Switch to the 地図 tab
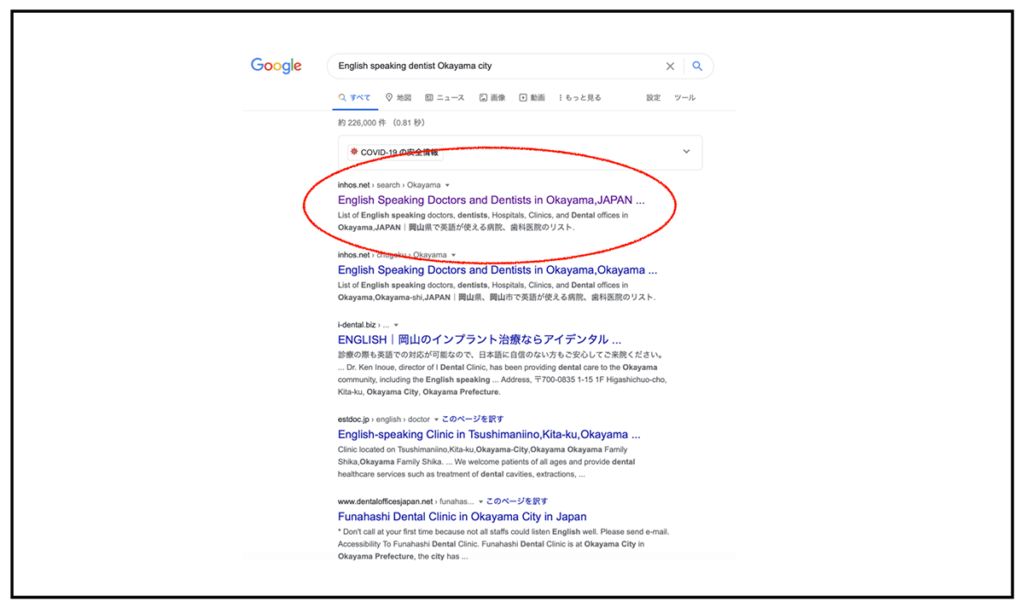This screenshot has height=608, width=1024. [398, 97]
